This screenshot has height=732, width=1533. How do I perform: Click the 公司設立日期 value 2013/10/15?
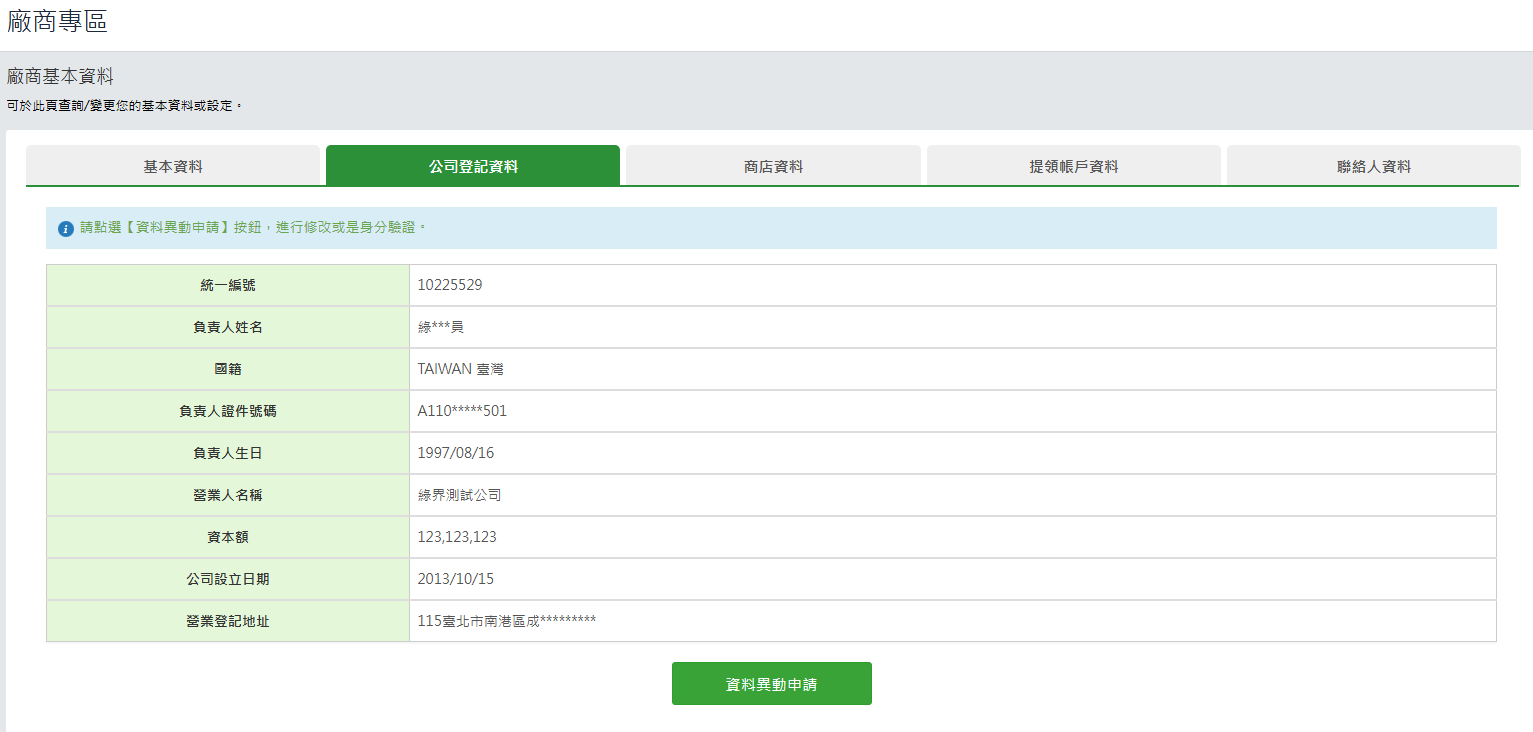(x=455, y=579)
